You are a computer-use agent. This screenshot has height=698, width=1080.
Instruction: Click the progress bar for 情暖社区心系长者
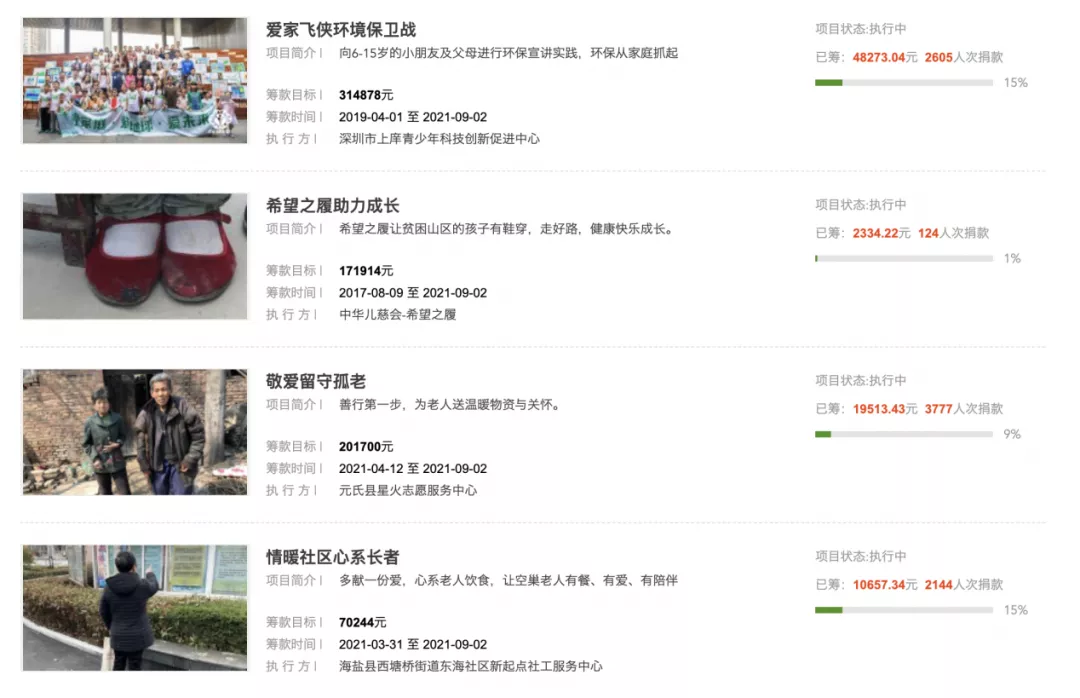point(904,610)
